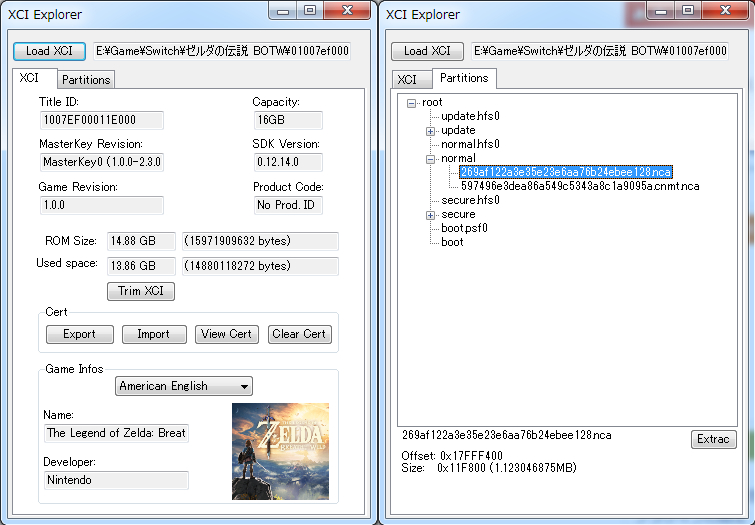Select update.hfs0 in the tree

coord(470,116)
